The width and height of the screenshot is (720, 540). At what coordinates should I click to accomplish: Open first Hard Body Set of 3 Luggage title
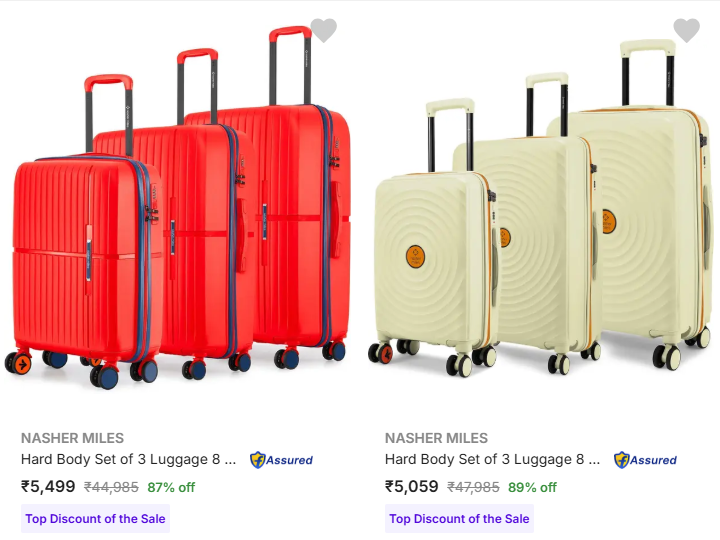(129, 459)
